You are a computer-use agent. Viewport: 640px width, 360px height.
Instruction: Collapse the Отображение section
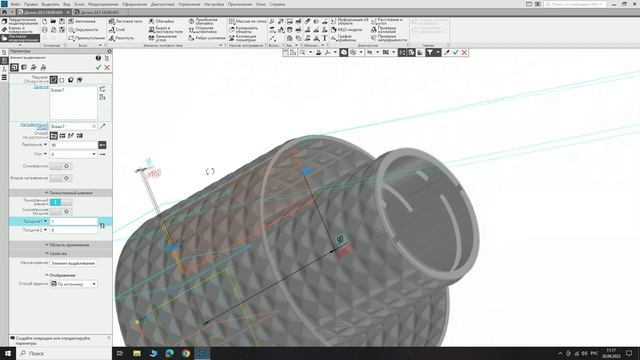[60, 276]
